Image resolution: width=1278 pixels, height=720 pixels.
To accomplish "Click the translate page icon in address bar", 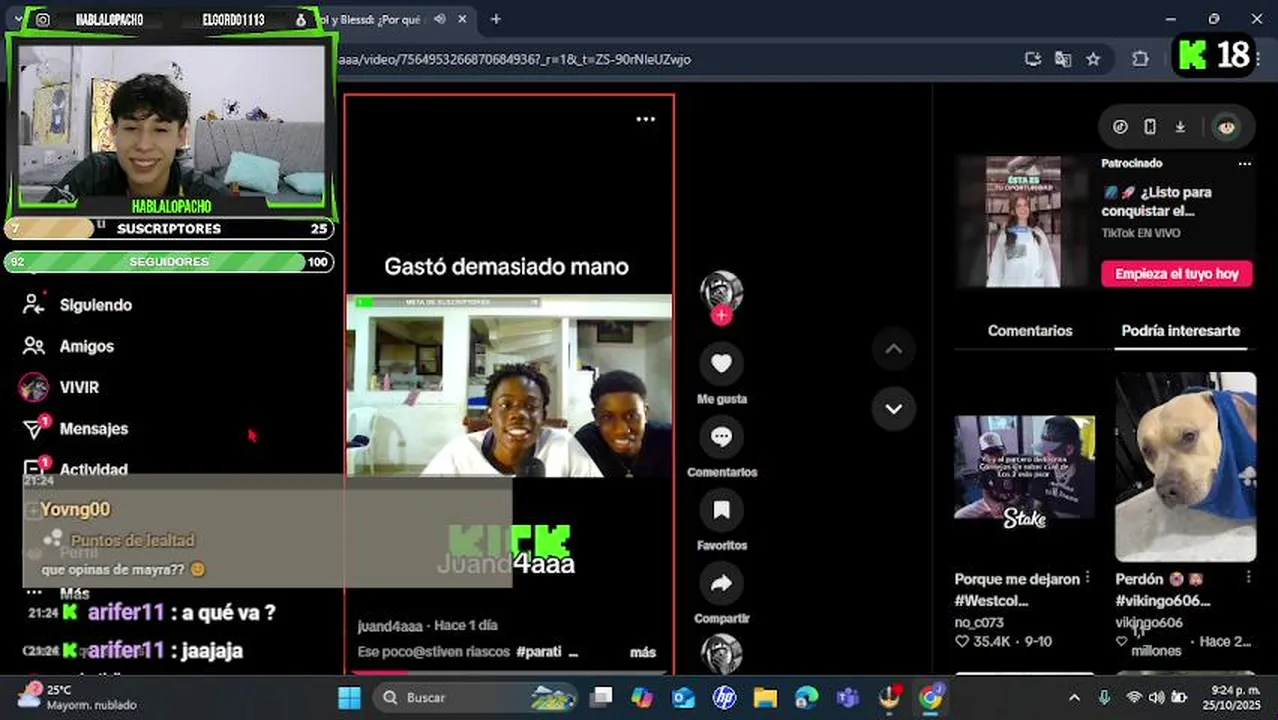I will pyautogui.click(x=1063, y=59).
